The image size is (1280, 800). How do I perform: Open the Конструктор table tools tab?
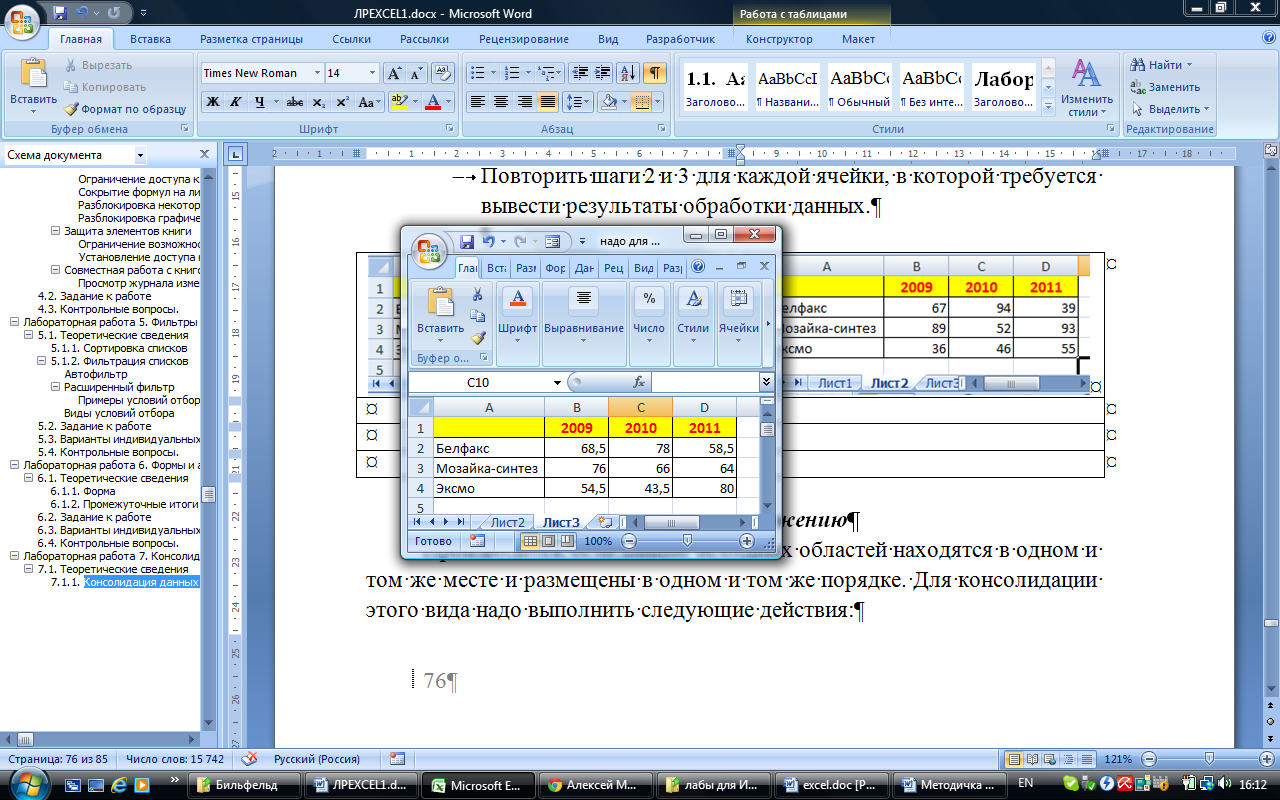780,39
